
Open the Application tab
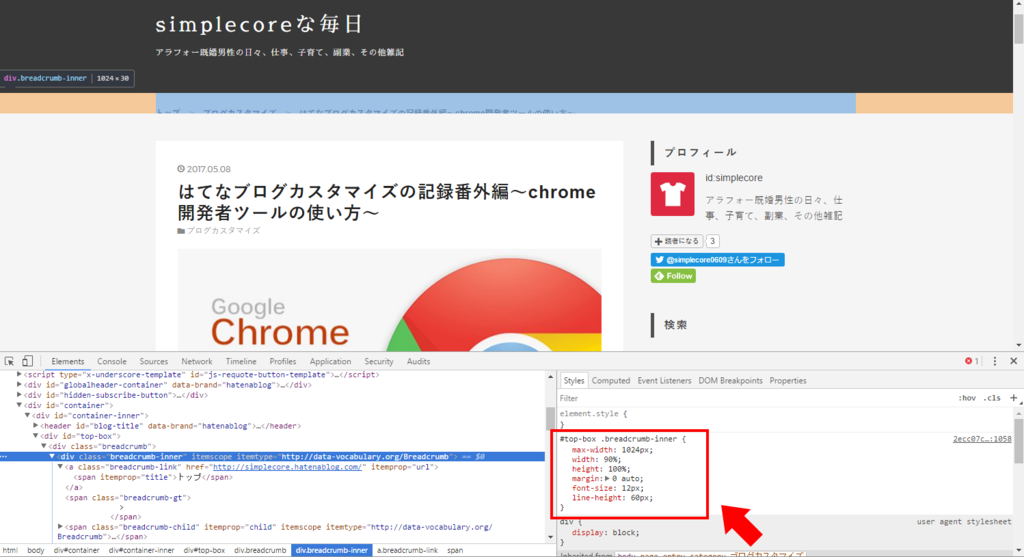point(330,361)
